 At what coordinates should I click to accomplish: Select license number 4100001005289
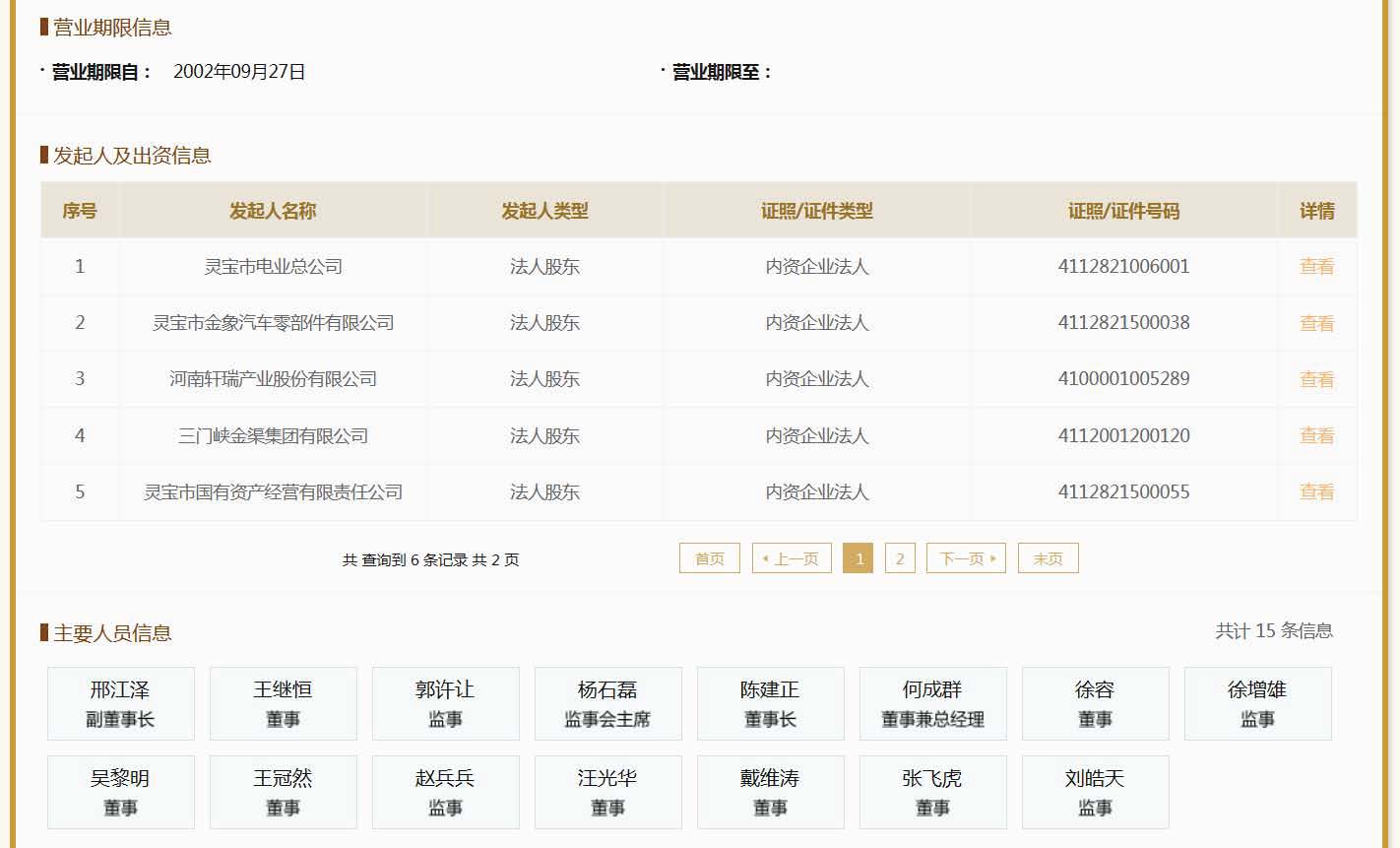1123,378
